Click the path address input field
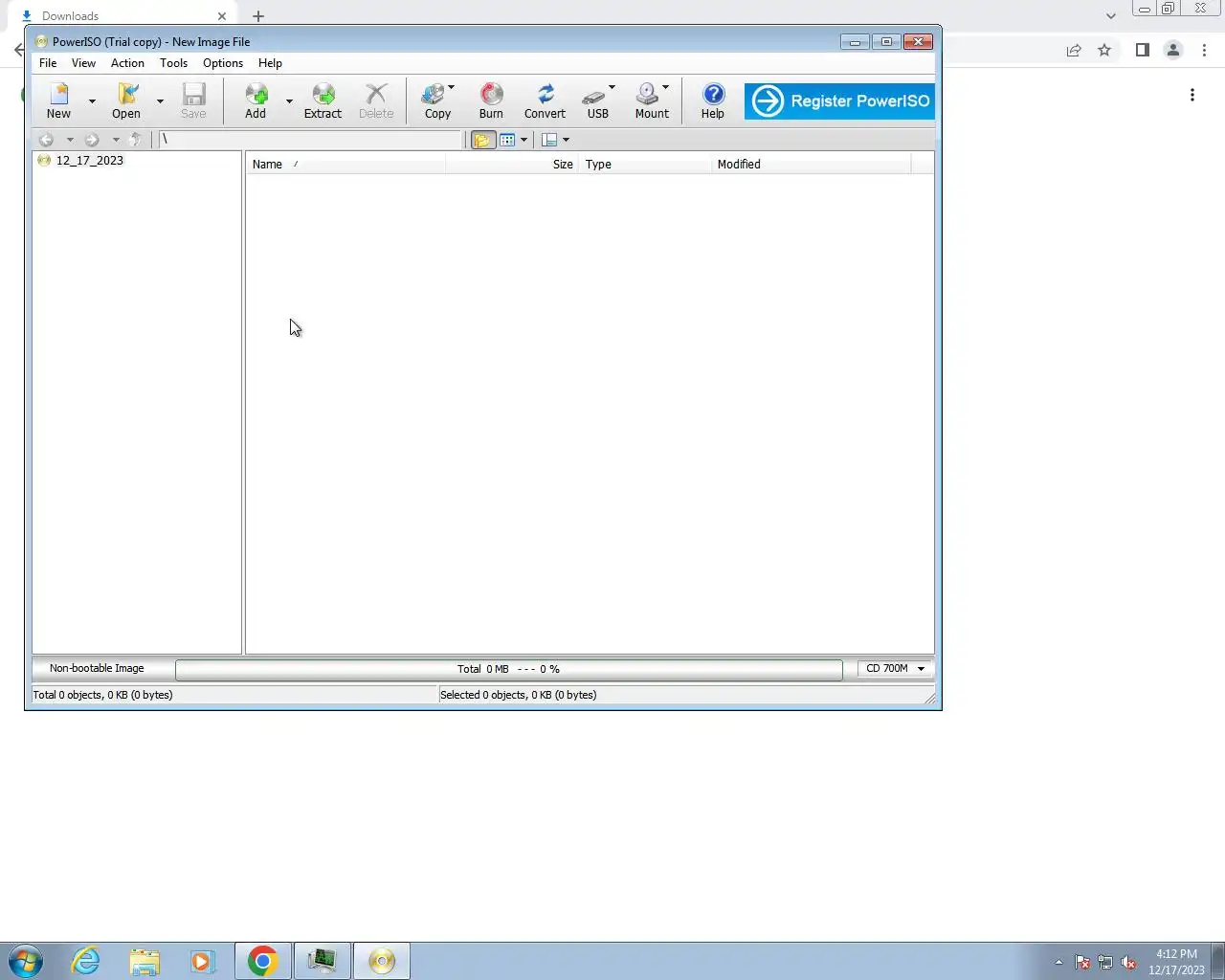 click(x=310, y=140)
